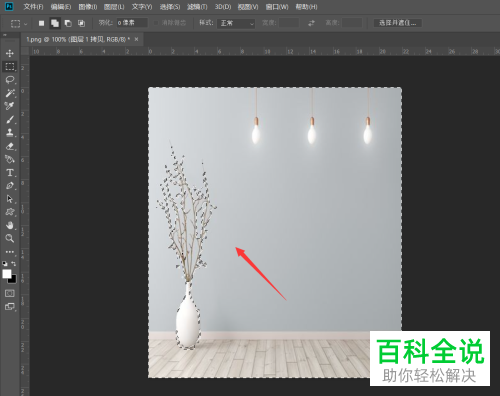Select the Eraser tool
Viewport: 500px width, 396px height.
tap(10, 146)
